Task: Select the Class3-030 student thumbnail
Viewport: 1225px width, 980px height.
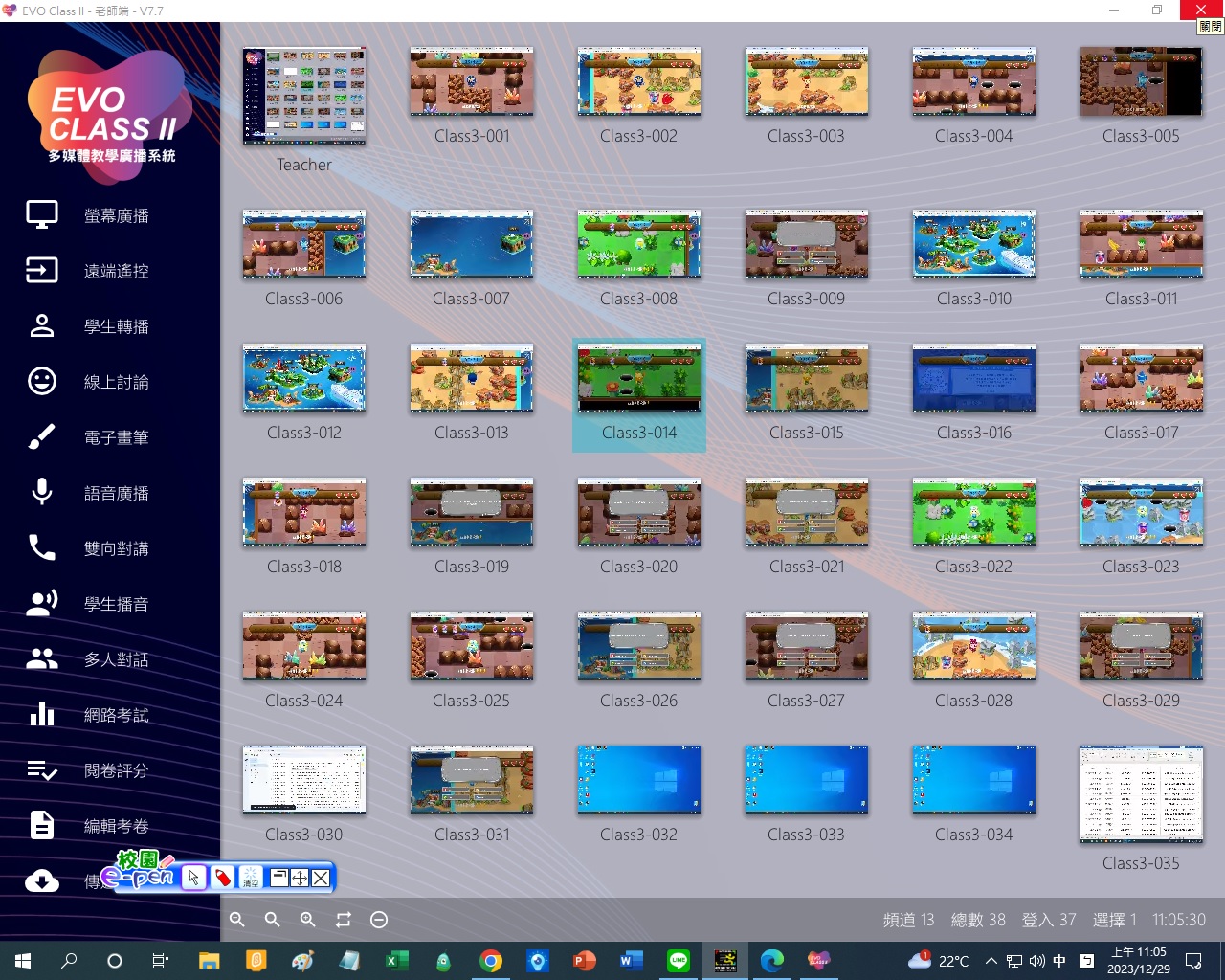Action: pyautogui.click(x=304, y=780)
